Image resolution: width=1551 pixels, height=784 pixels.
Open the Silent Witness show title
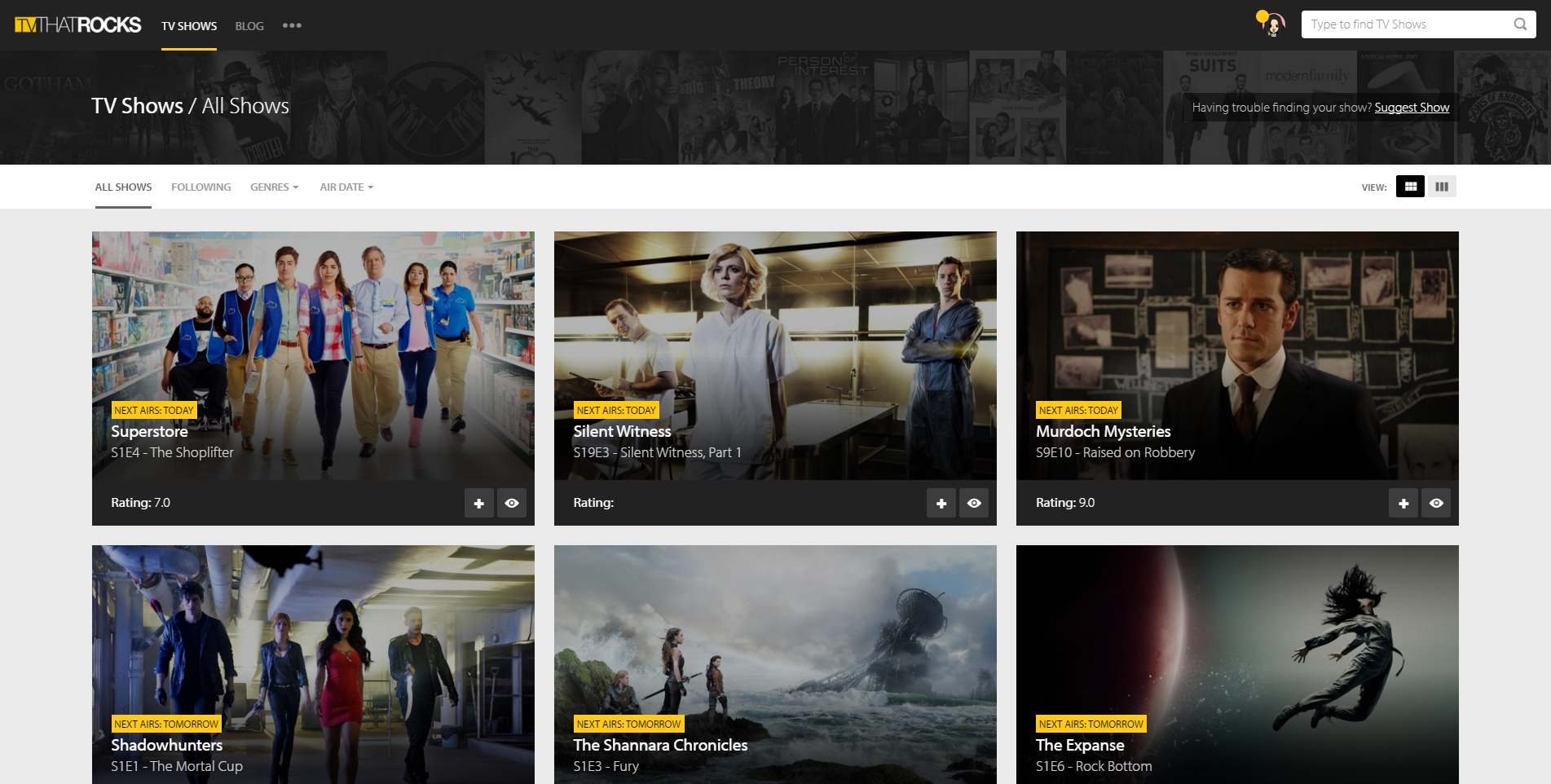click(622, 431)
